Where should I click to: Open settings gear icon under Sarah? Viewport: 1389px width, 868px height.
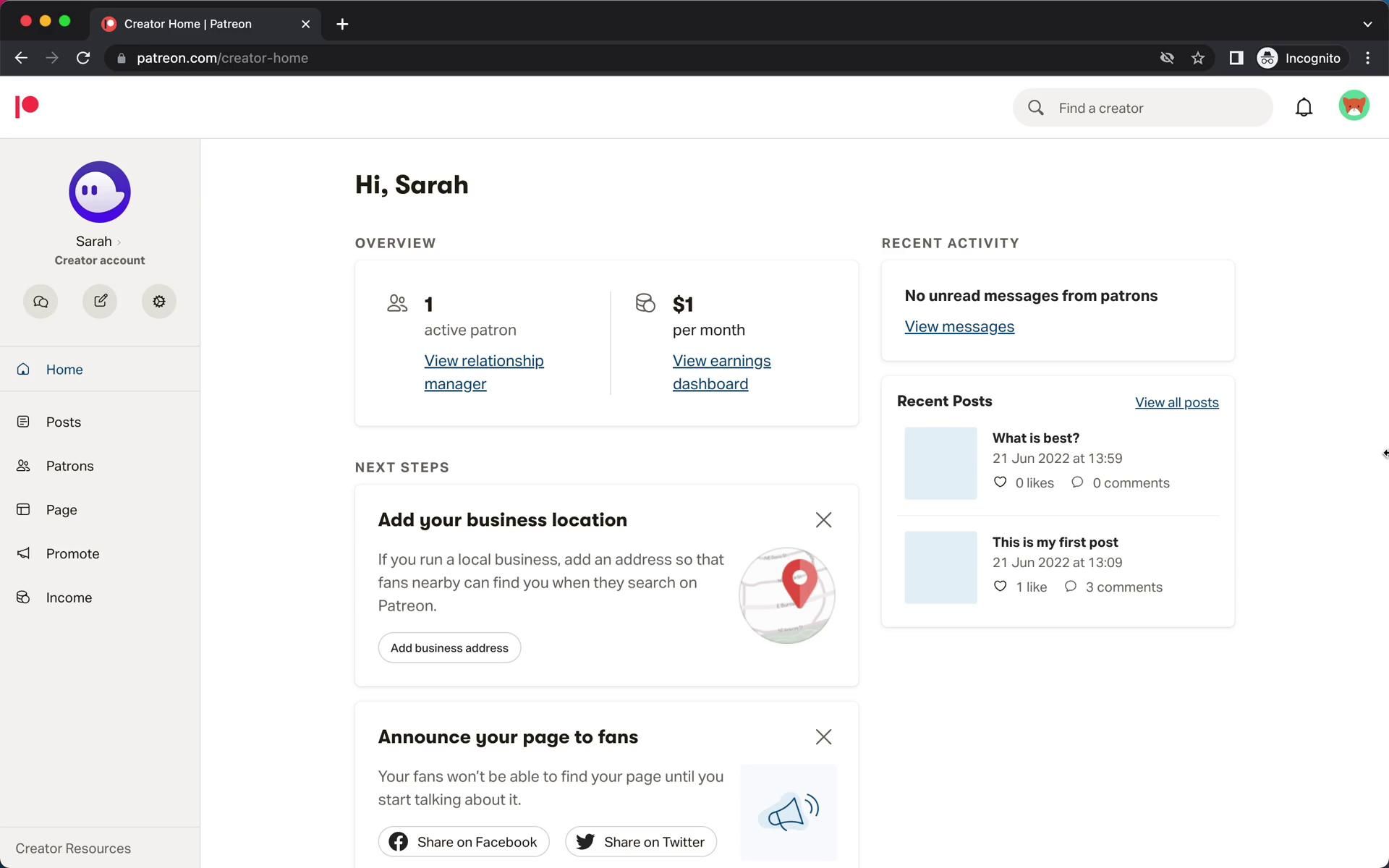coord(159,302)
